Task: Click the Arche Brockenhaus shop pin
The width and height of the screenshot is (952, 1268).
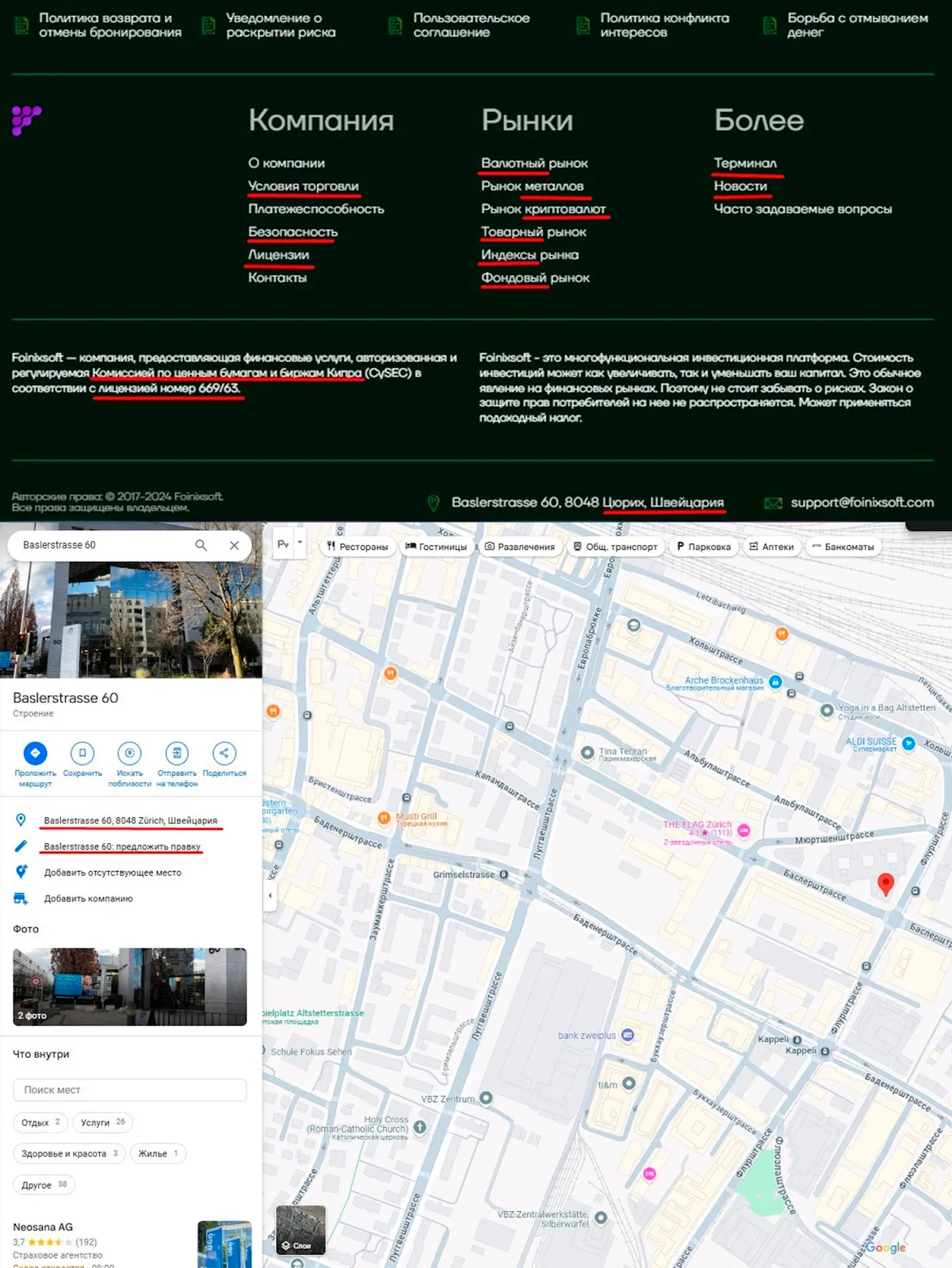Action: coord(776,682)
